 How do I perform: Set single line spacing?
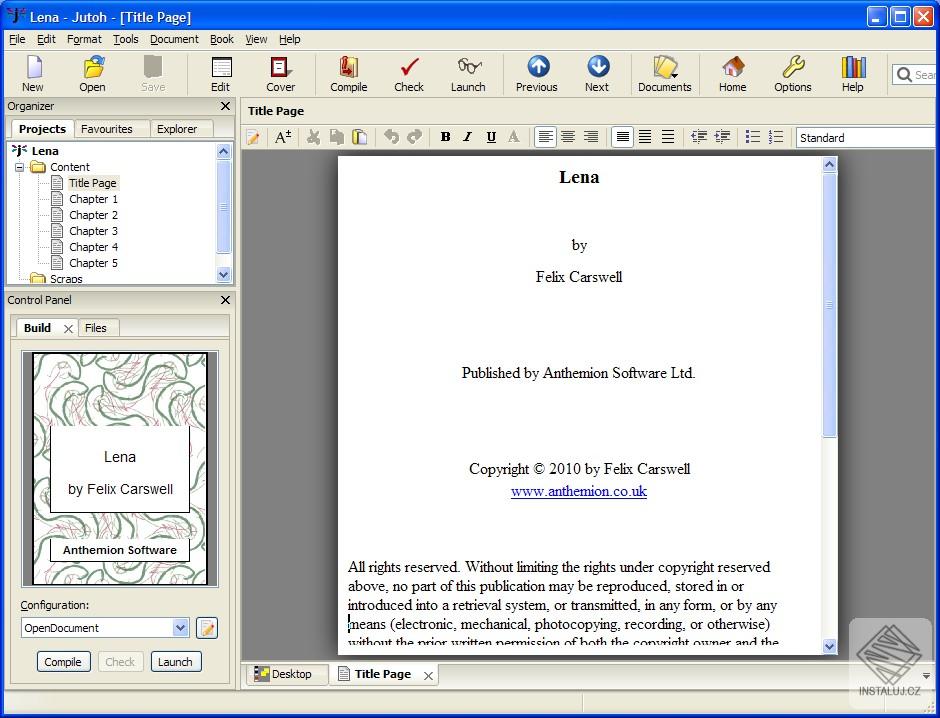coord(623,137)
